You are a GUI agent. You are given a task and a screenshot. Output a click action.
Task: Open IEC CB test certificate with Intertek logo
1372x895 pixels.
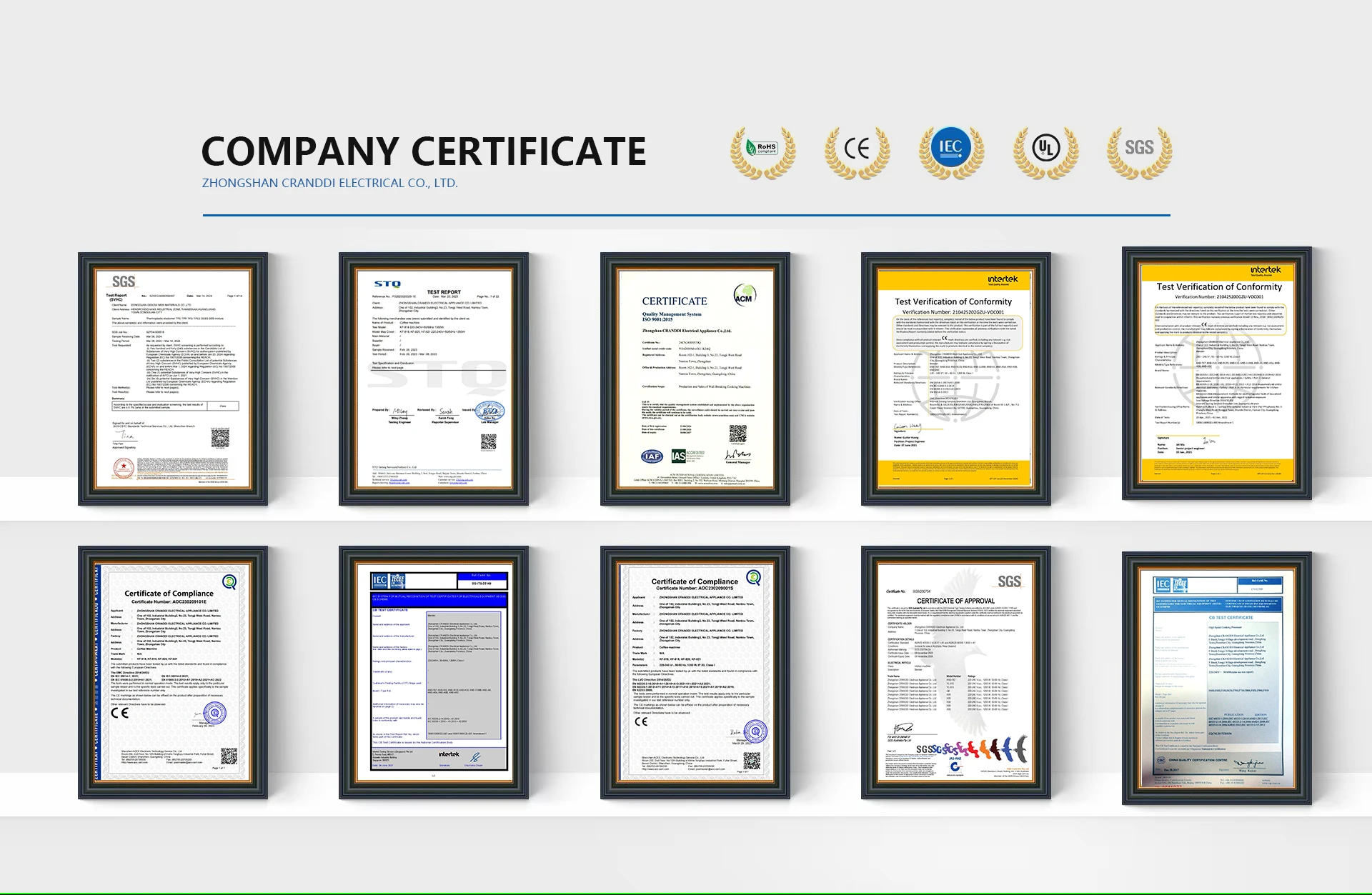pyautogui.click(x=434, y=672)
